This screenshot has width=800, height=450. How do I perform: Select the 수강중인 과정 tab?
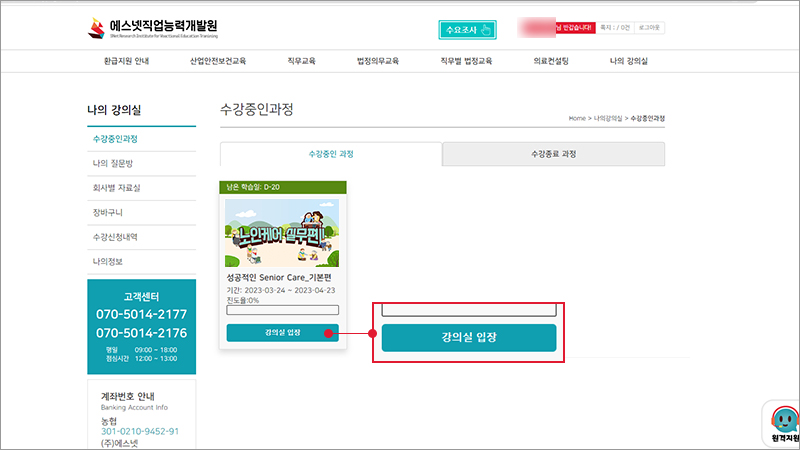(x=331, y=154)
